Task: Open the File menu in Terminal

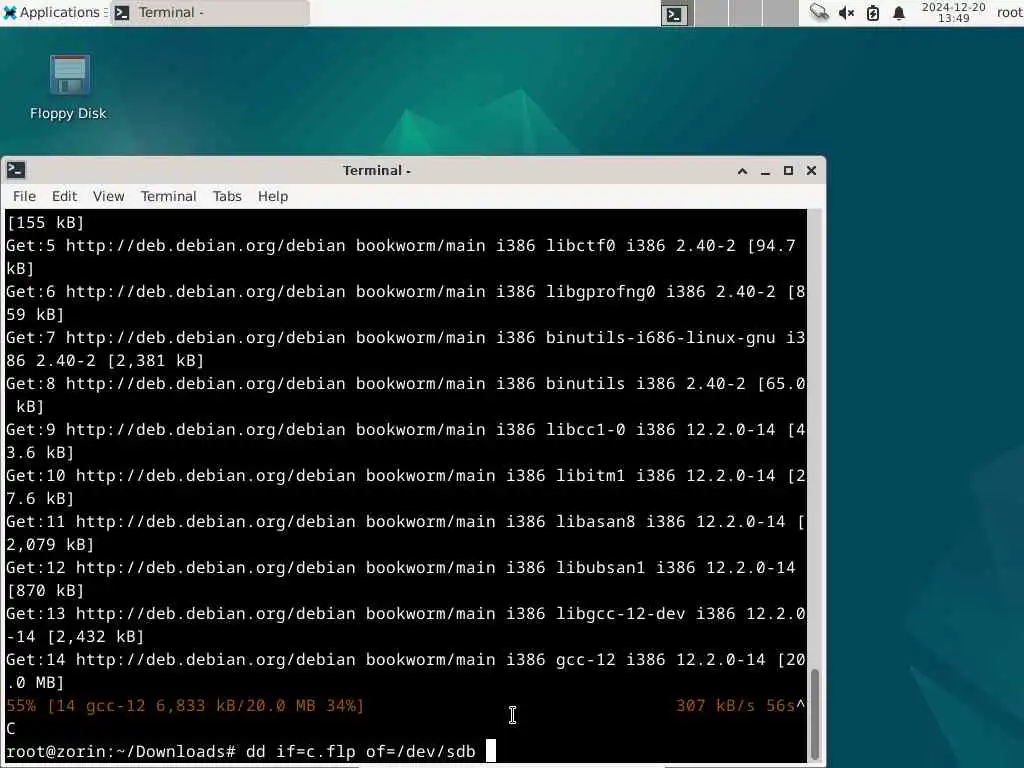Action: (x=24, y=196)
